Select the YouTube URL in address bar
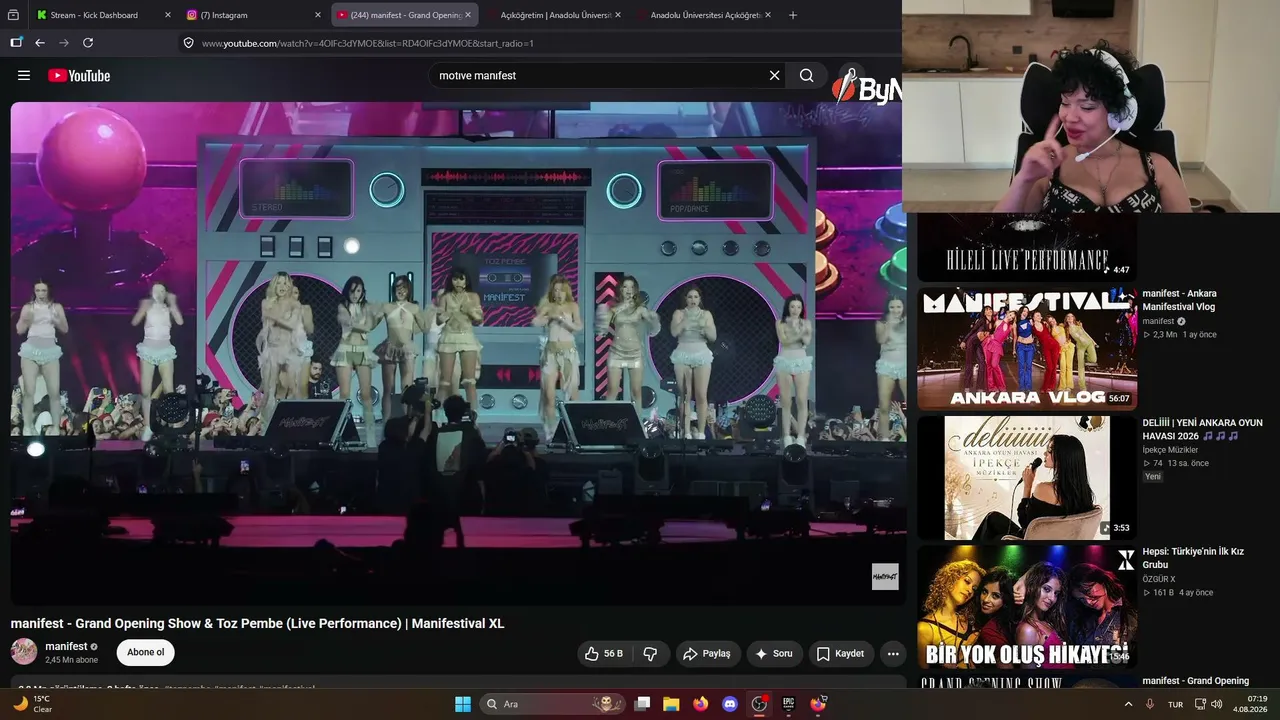This screenshot has width=1280, height=720. point(368,43)
